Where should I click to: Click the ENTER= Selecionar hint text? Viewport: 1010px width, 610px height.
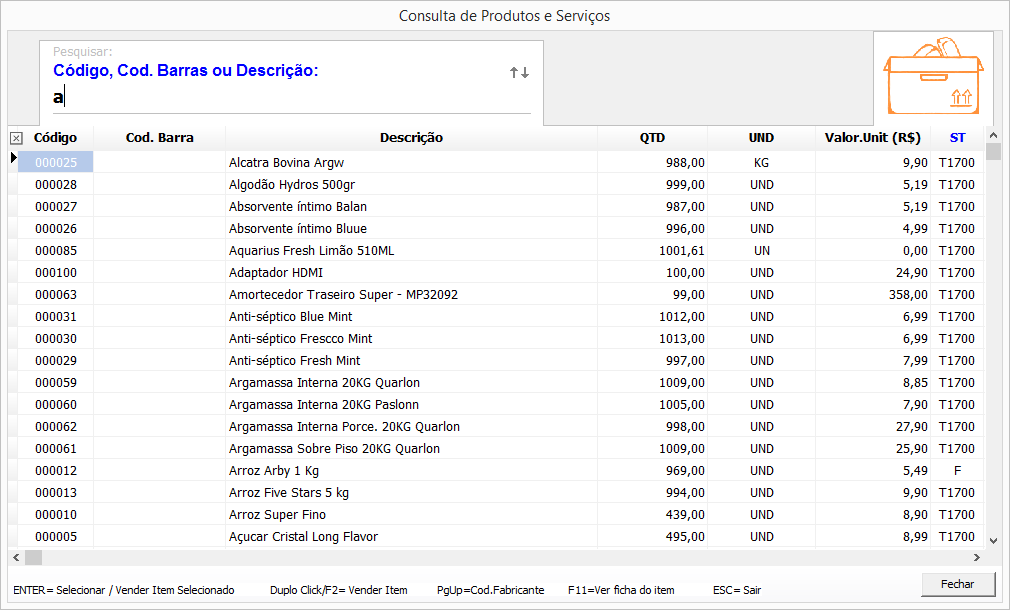124,590
